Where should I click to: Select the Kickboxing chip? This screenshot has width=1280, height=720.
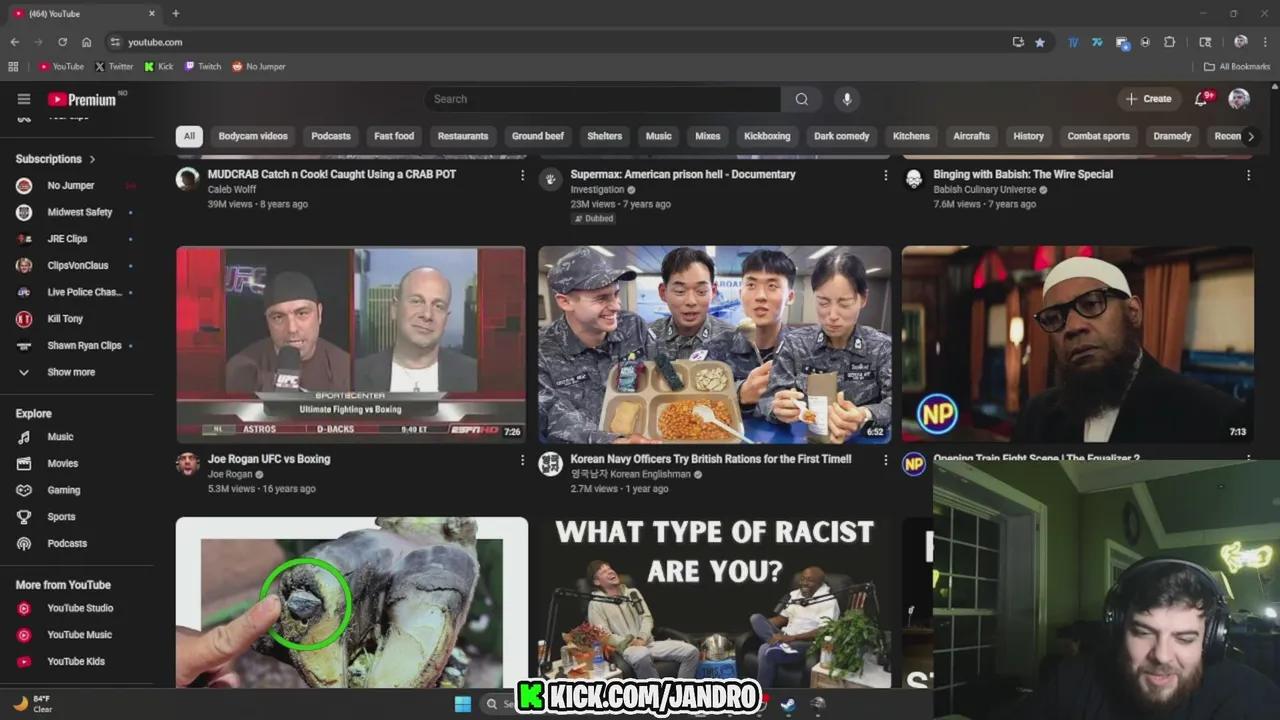[767, 136]
